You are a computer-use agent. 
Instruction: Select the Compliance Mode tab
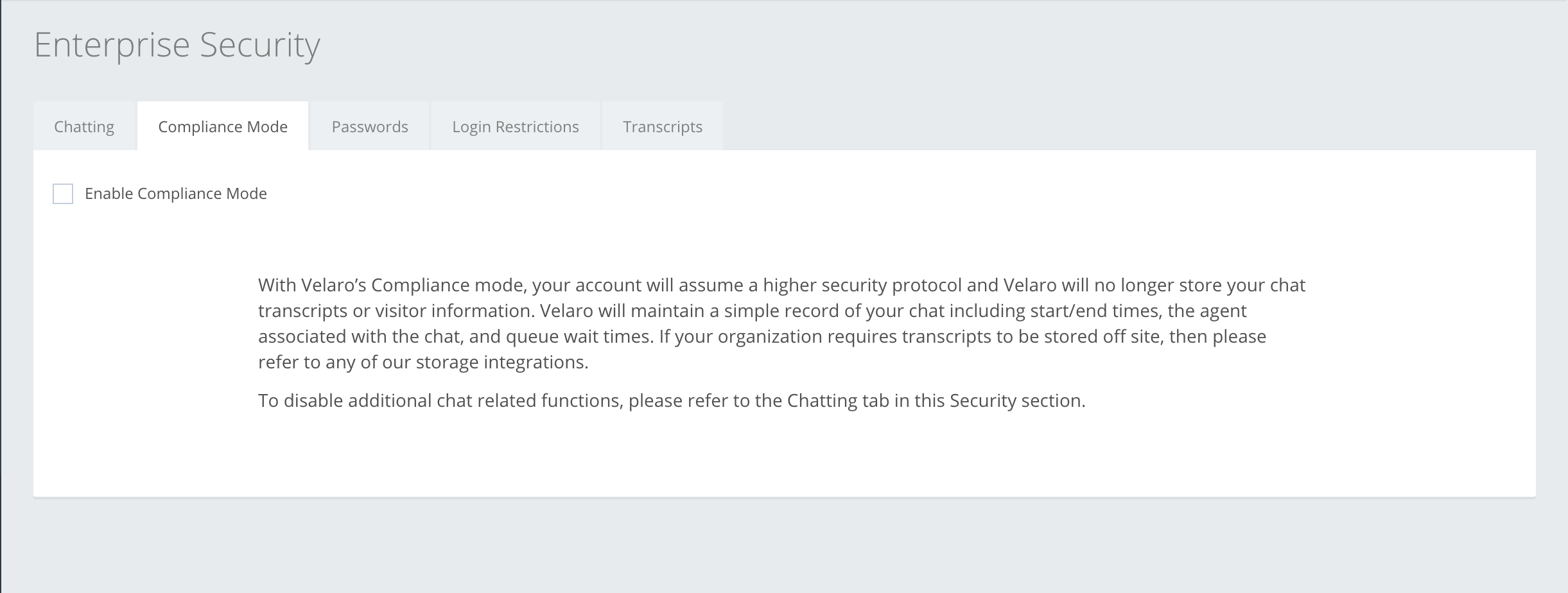[222, 127]
